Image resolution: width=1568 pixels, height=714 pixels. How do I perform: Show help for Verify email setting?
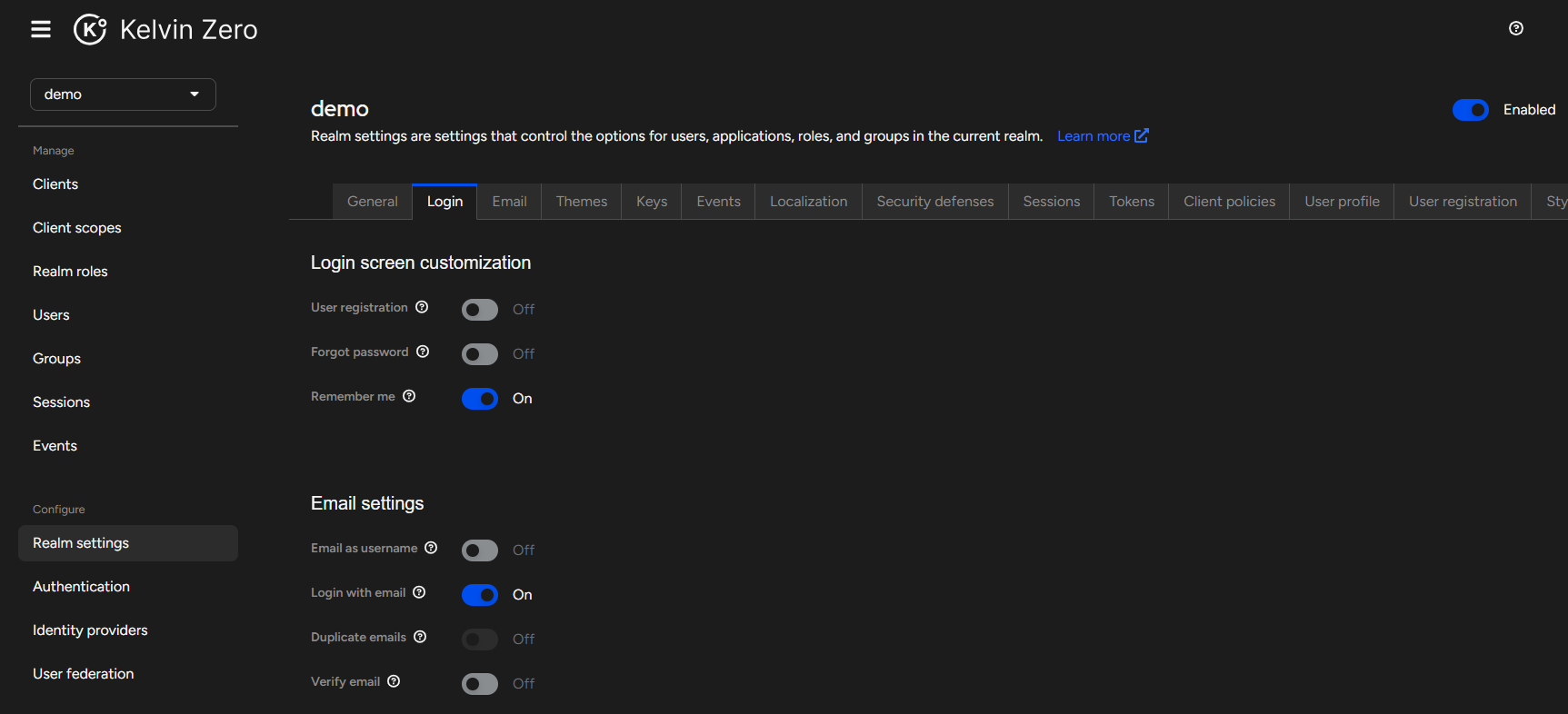coord(394,681)
